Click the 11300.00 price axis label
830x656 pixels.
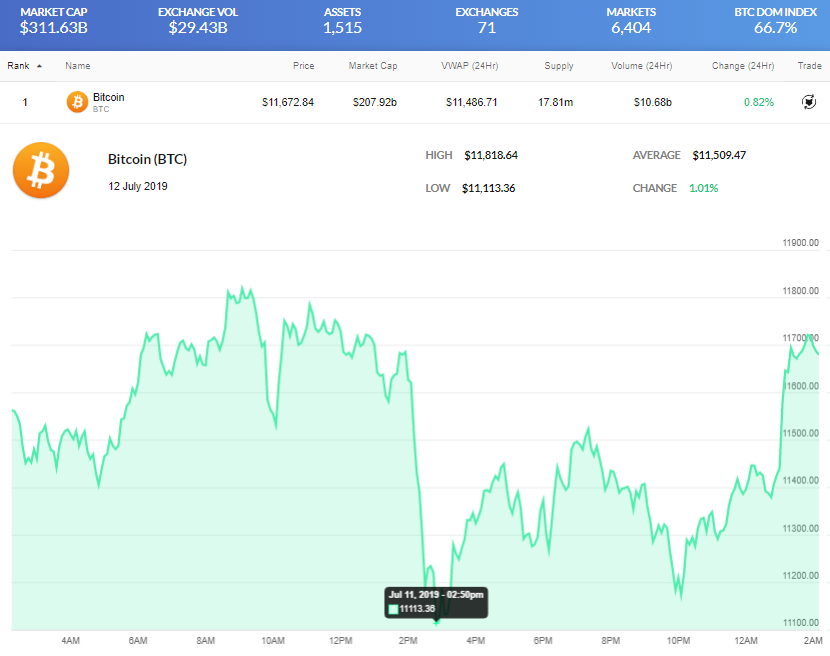[800, 528]
